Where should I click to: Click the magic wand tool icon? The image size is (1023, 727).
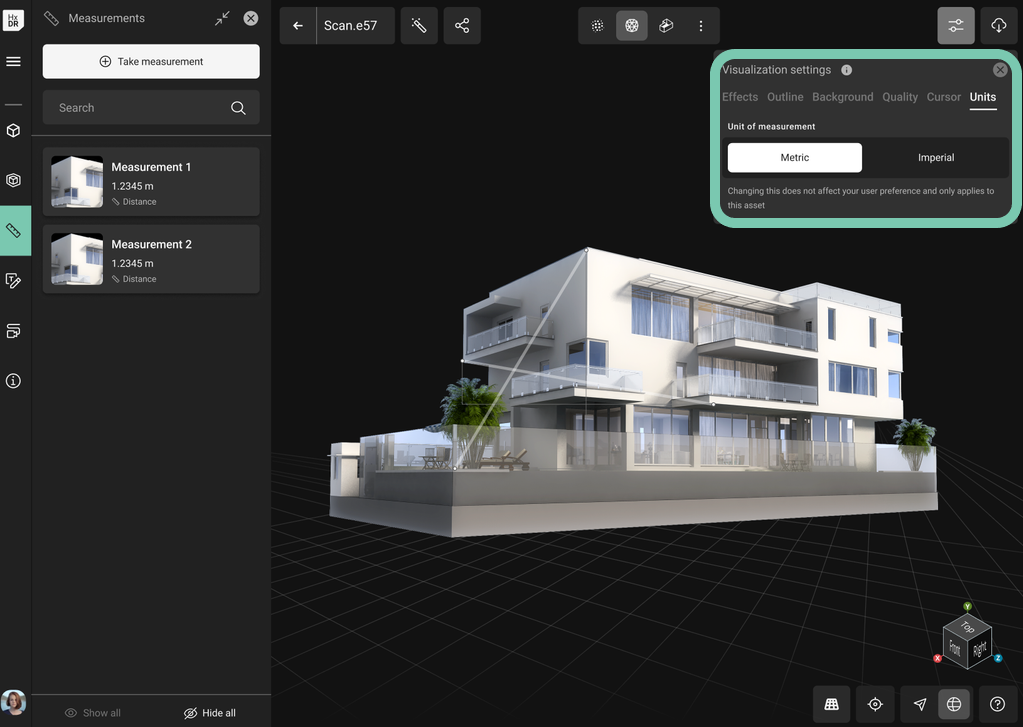point(419,26)
